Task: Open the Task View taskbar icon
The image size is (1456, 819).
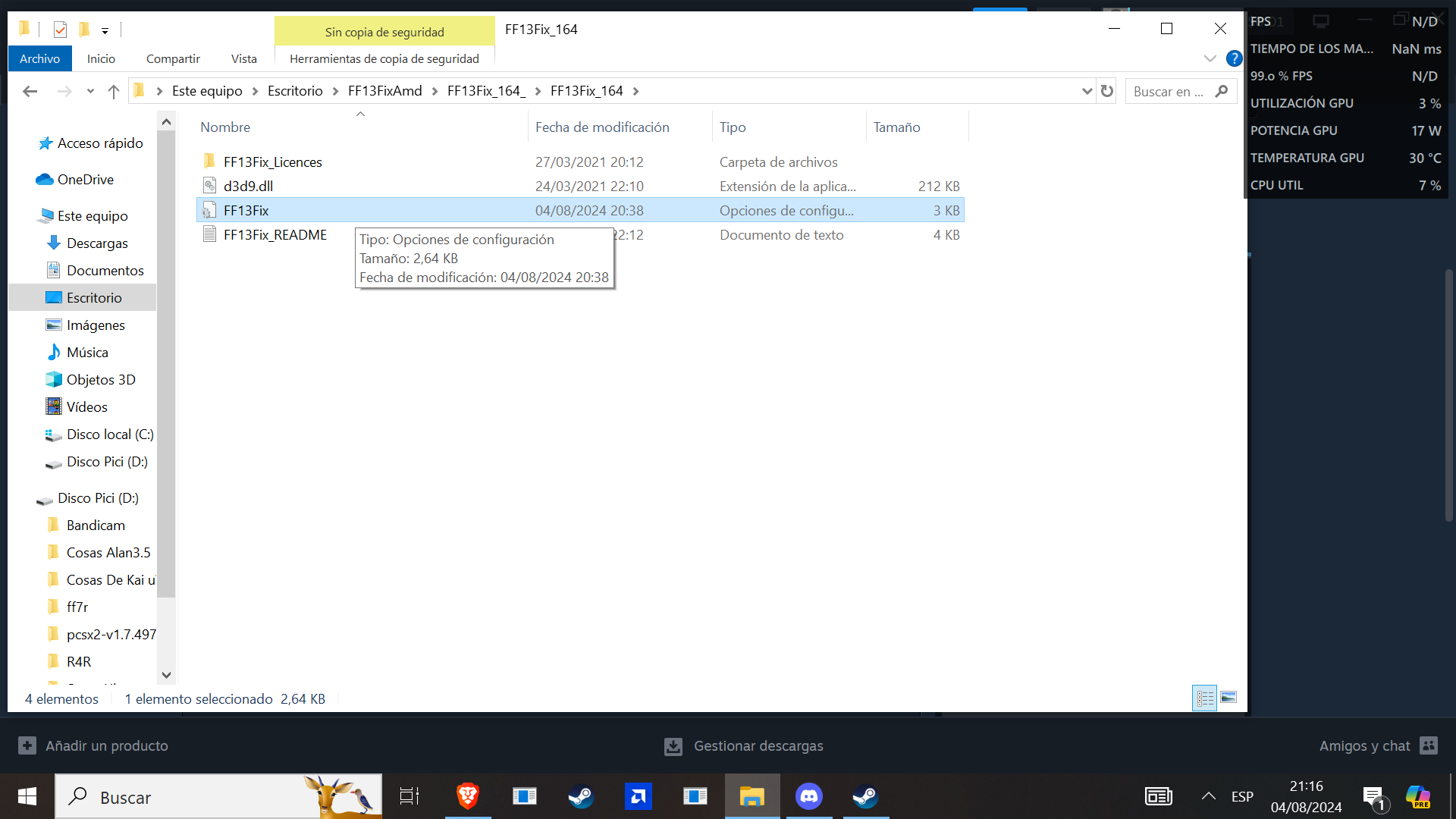Action: 409,796
